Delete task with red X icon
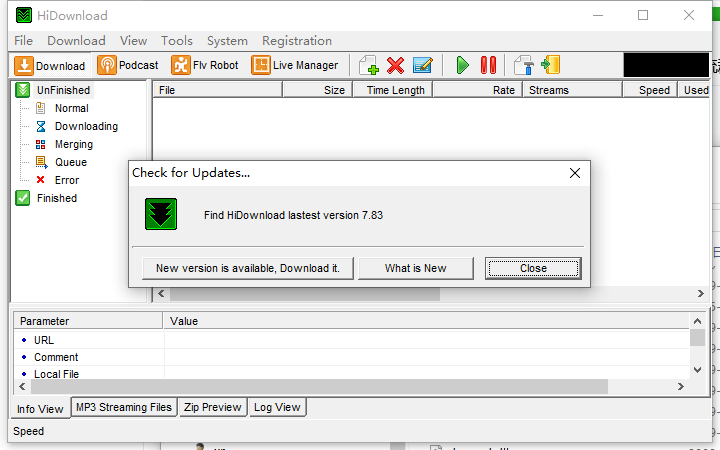Viewport: 720px width, 450px height. click(395, 65)
